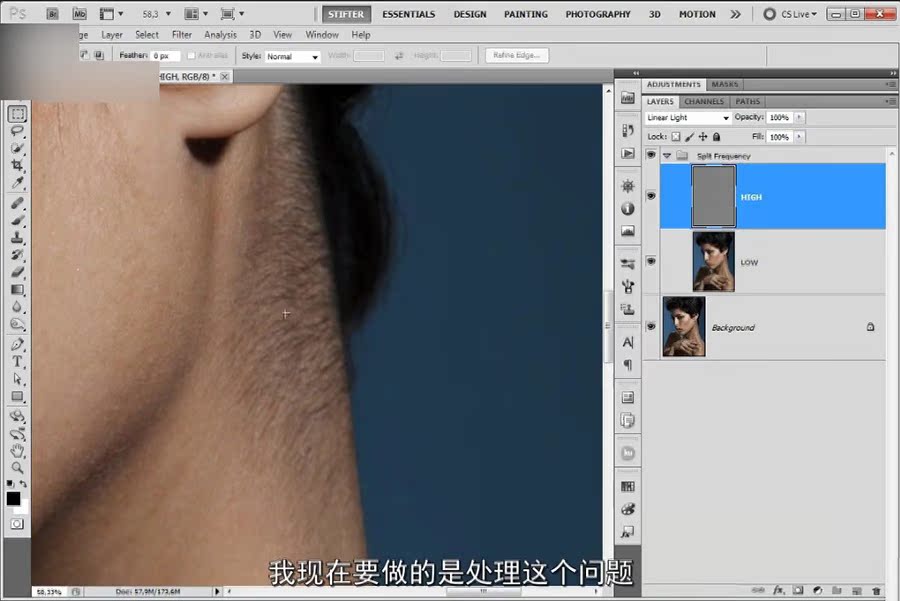Toggle lock all padlock

(x=716, y=137)
